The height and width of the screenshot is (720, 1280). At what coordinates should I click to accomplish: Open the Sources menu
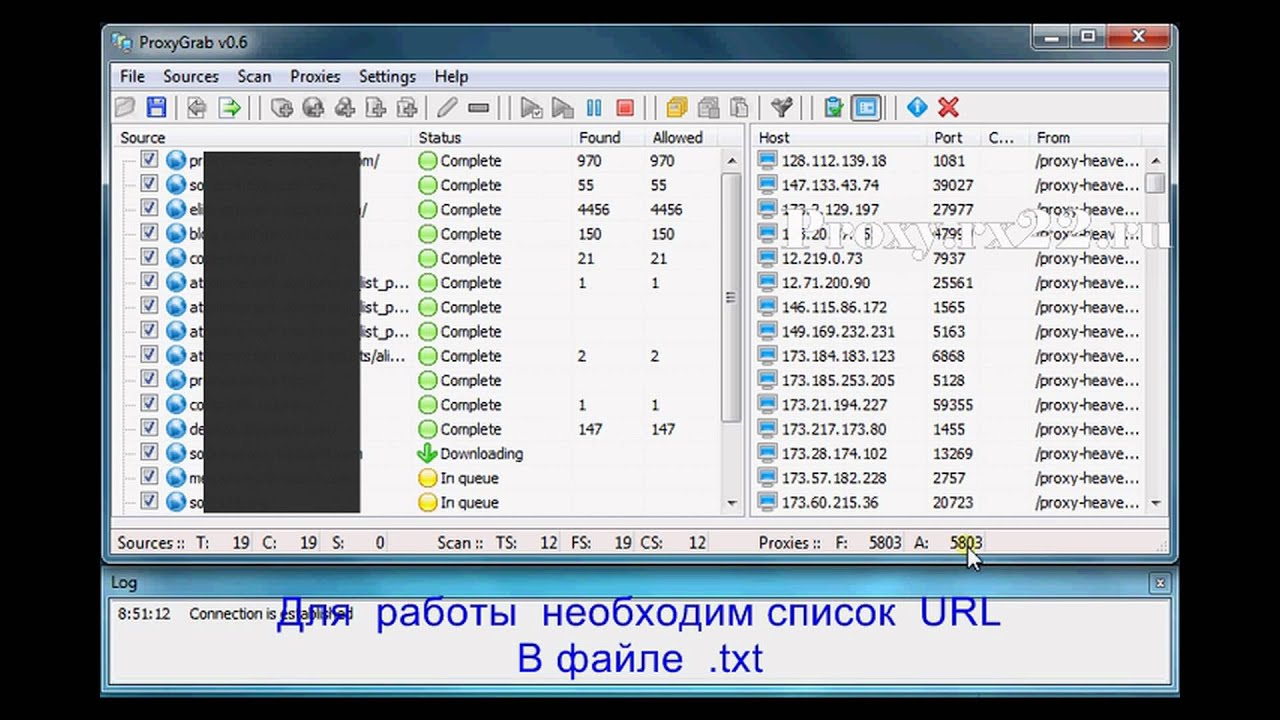tap(191, 76)
